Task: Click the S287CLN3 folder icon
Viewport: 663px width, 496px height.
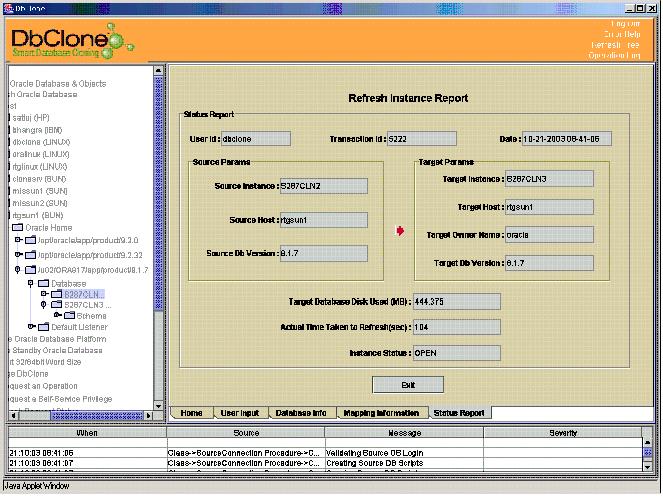Action: tap(57, 304)
